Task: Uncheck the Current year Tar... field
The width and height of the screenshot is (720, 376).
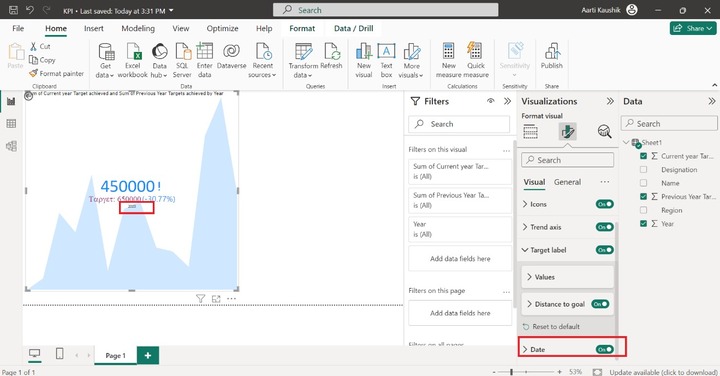Action: pyautogui.click(x=643, y=156)
